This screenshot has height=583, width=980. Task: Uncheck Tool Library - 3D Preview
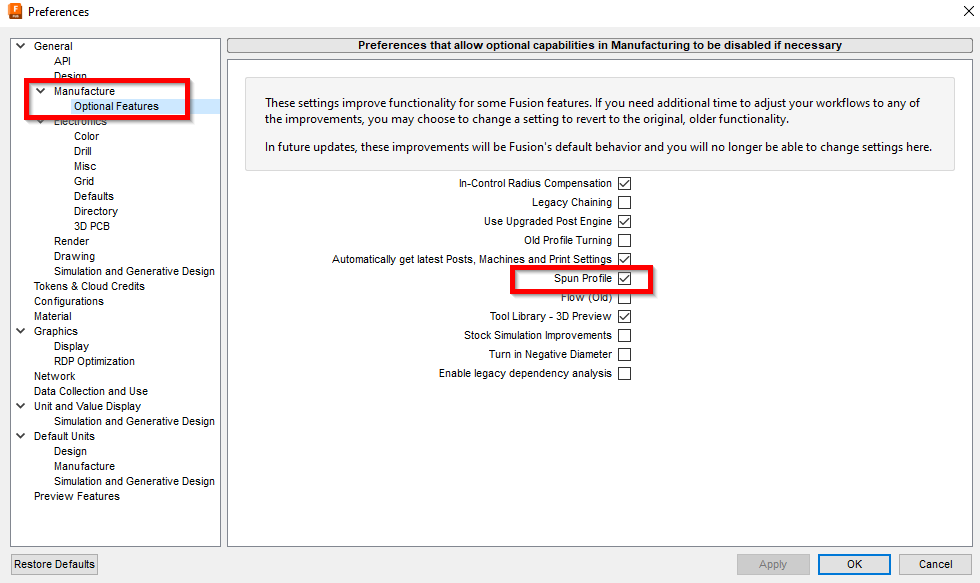624,316
